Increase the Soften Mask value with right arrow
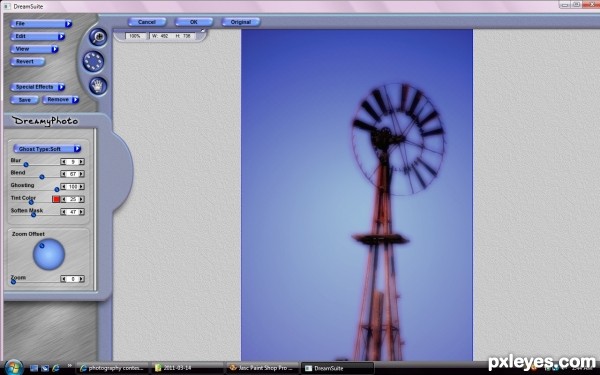Image resolution: width=600 pixels, height=375 pixels. [81, 212]
